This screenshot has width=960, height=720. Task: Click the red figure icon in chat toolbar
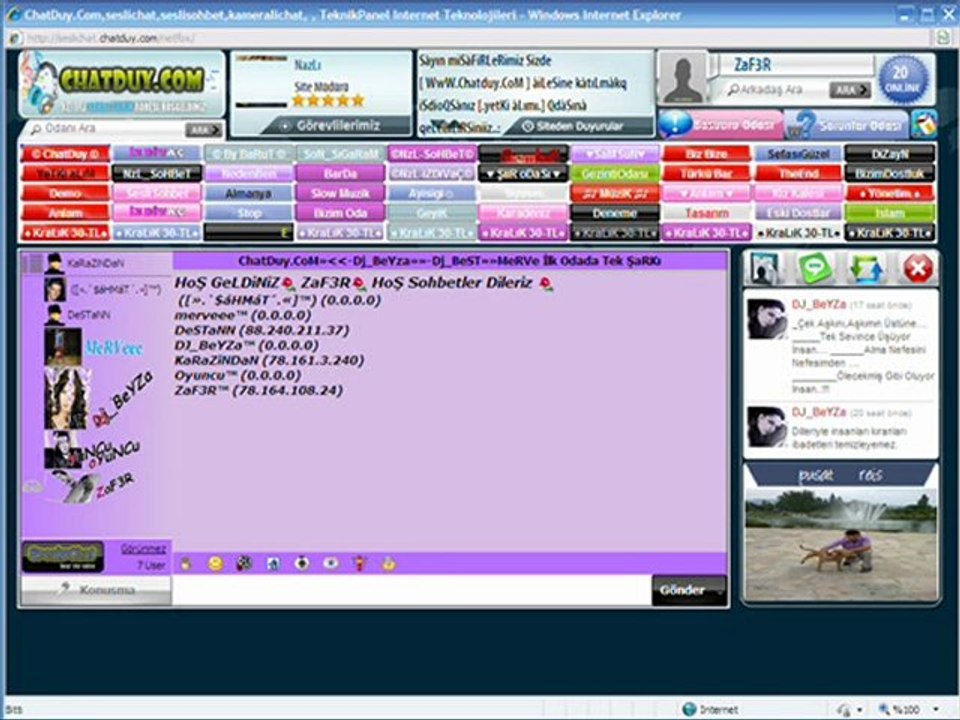360,564
